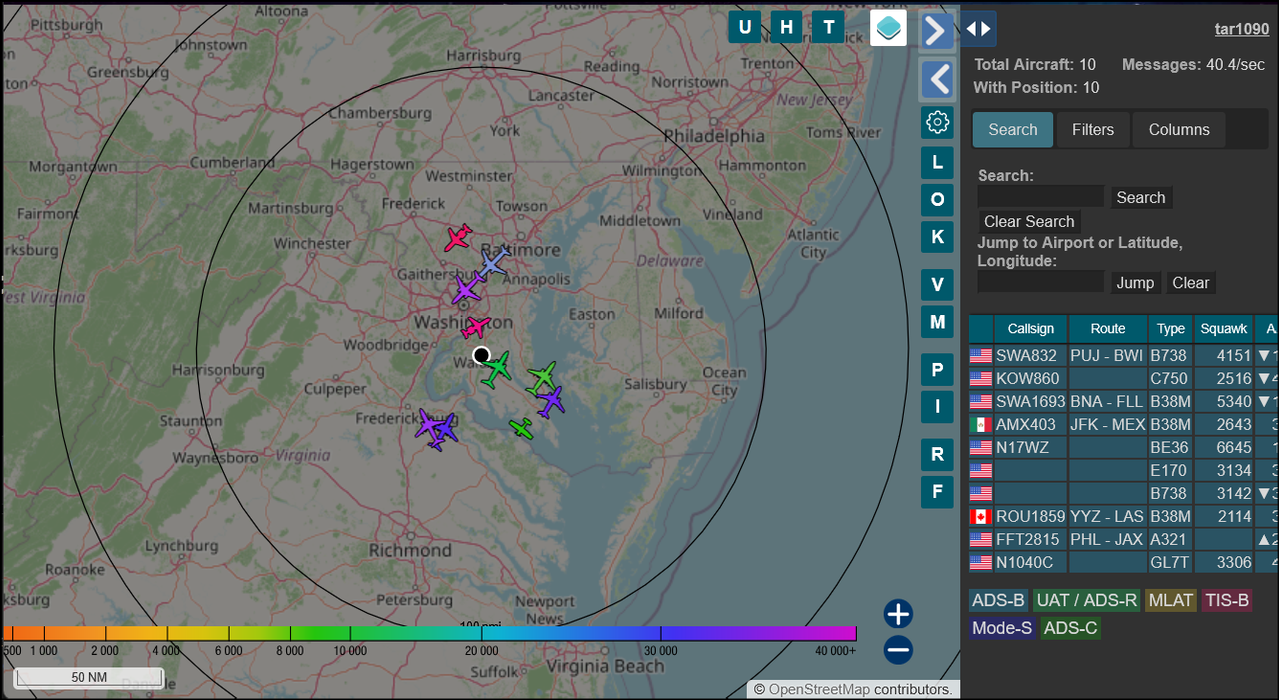Click the Clear Search button
1279x700 pixels.
point(1029,221)
